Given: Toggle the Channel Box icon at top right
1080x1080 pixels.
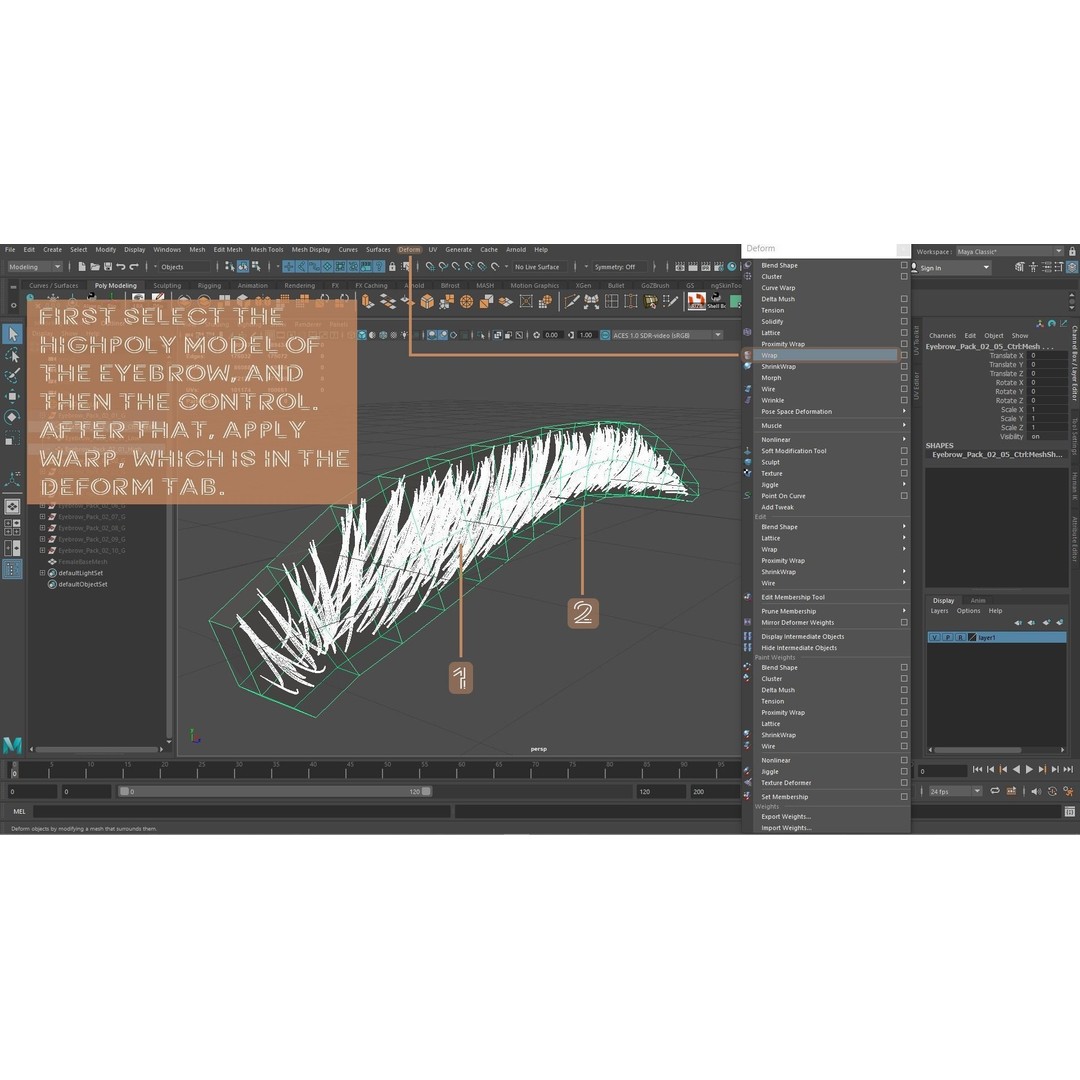Looking at the screenshot, I should (x=1072, y=267).
